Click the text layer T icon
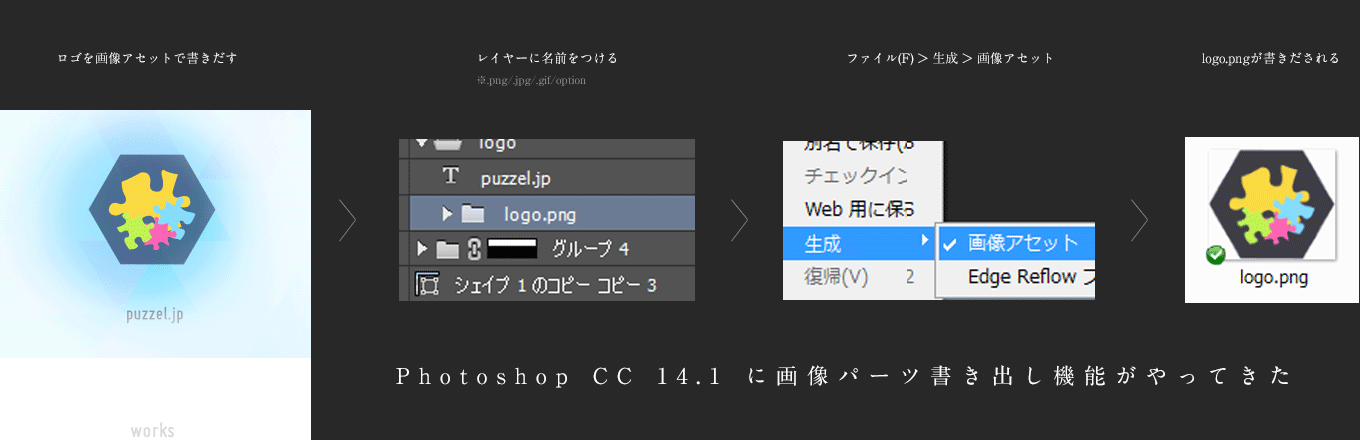 pos(451,177)
